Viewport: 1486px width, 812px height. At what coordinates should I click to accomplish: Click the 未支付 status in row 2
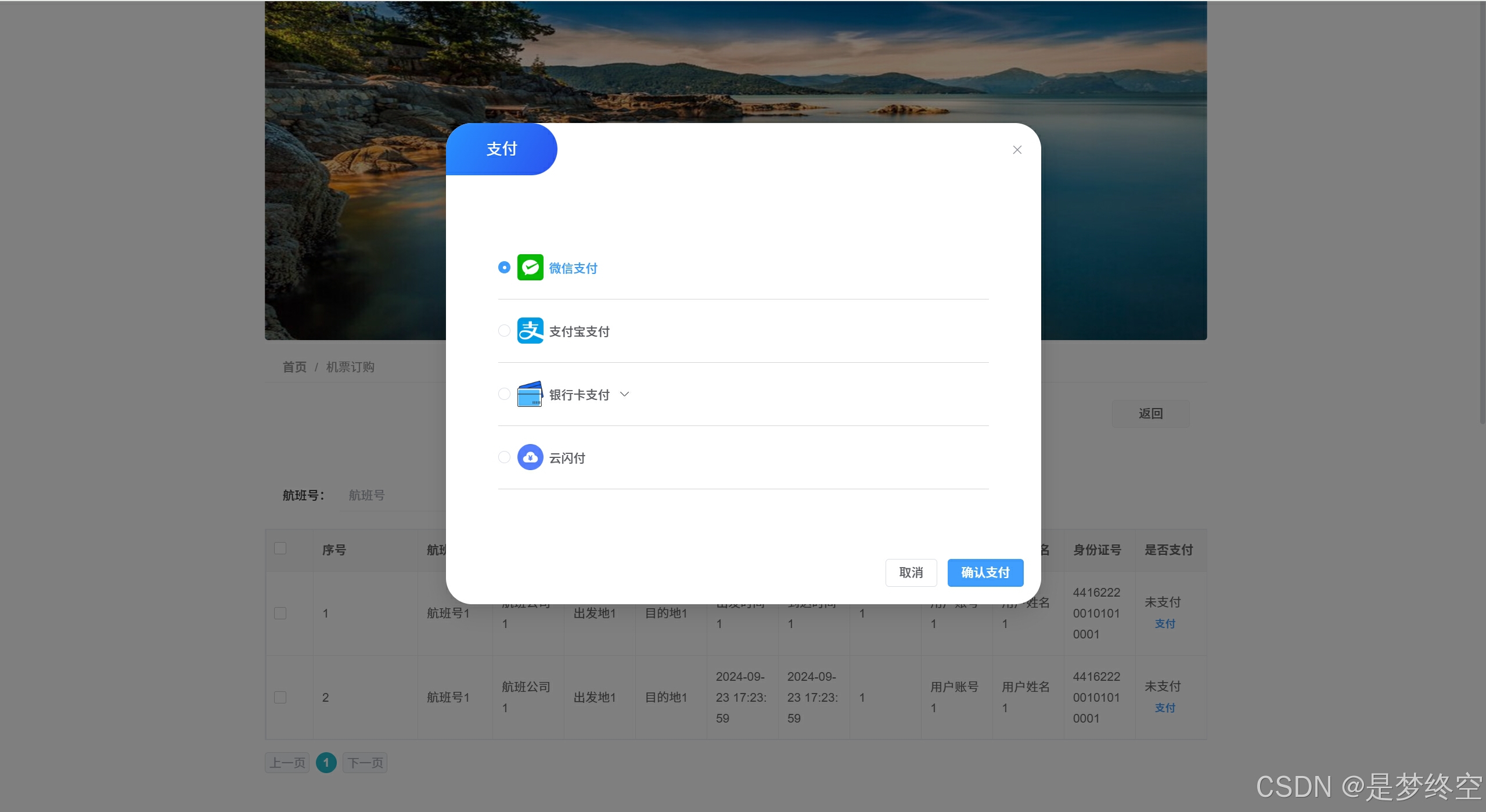point(1163,687)
